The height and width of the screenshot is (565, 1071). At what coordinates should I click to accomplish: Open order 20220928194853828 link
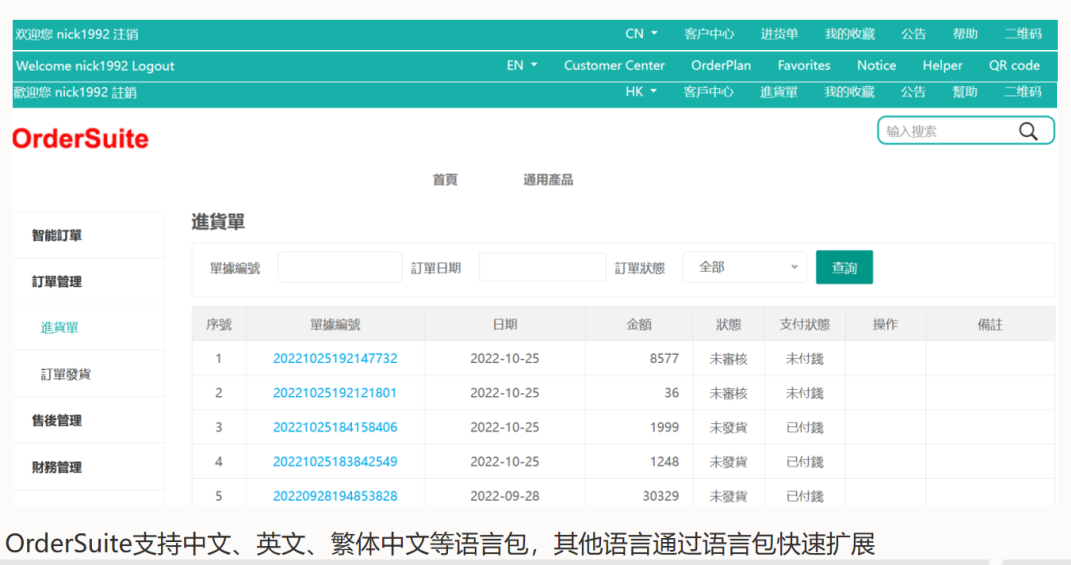335,496
